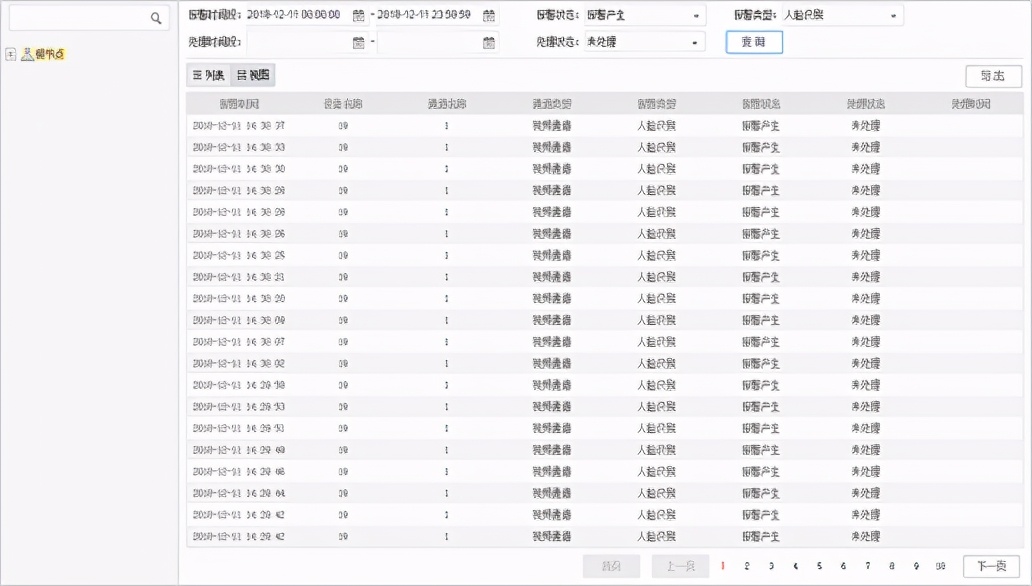The height and width of the screenshot is (586, 1032).
Task: Go to the next page of results
Action: click(992, 565)
